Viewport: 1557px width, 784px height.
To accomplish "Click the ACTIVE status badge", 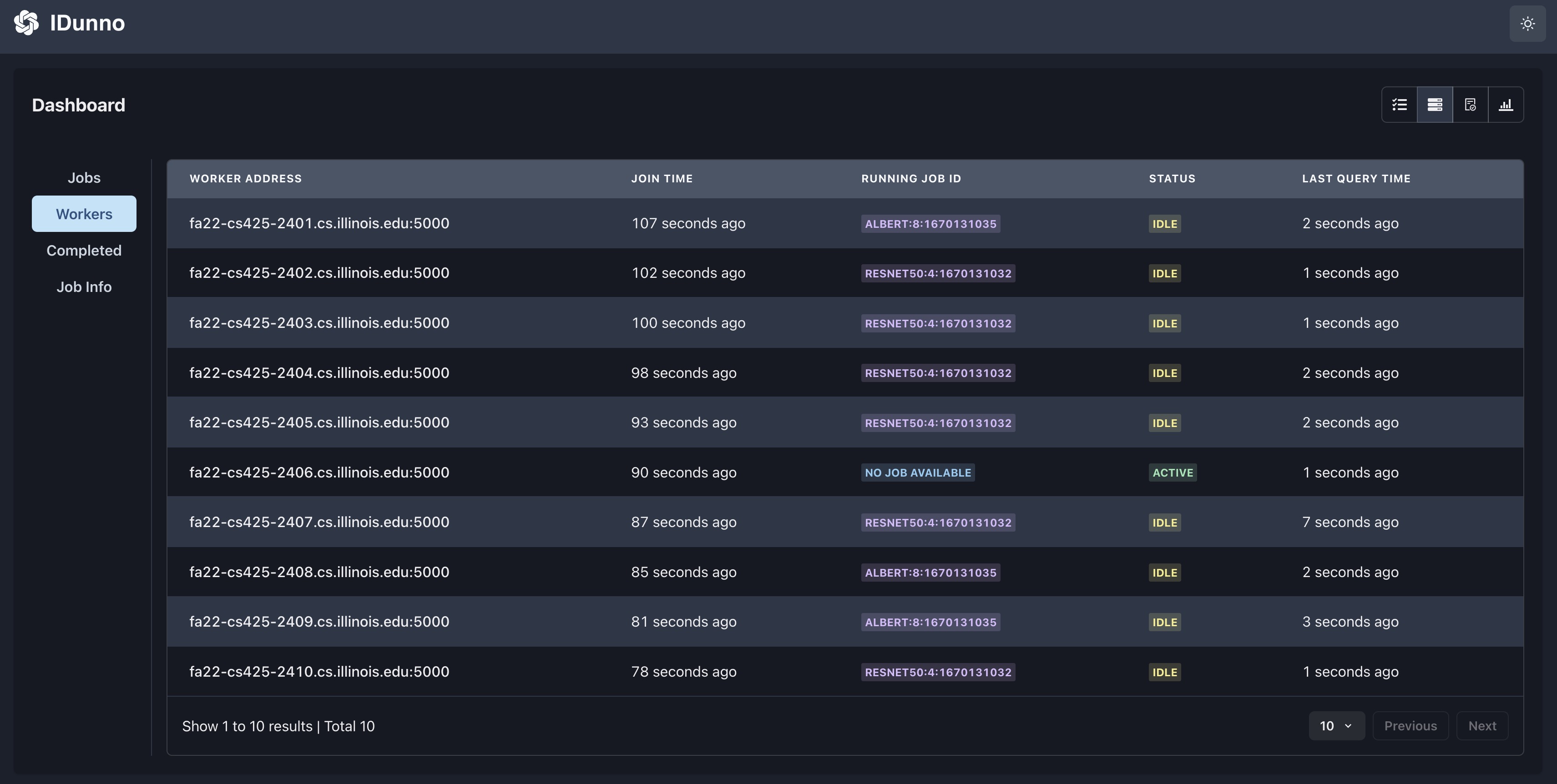I will click(x=1172, y=473).
